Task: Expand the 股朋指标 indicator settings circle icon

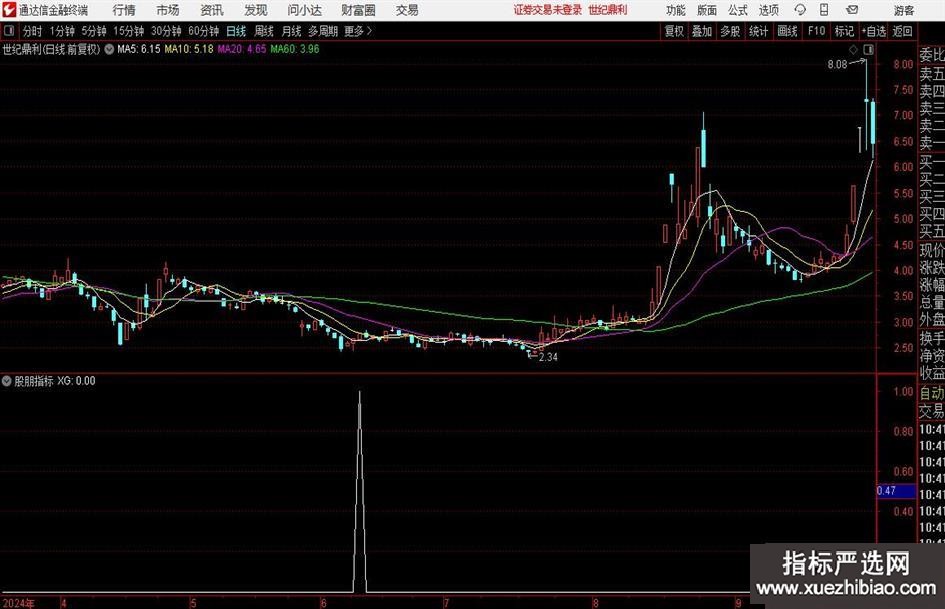Action: 7,381
